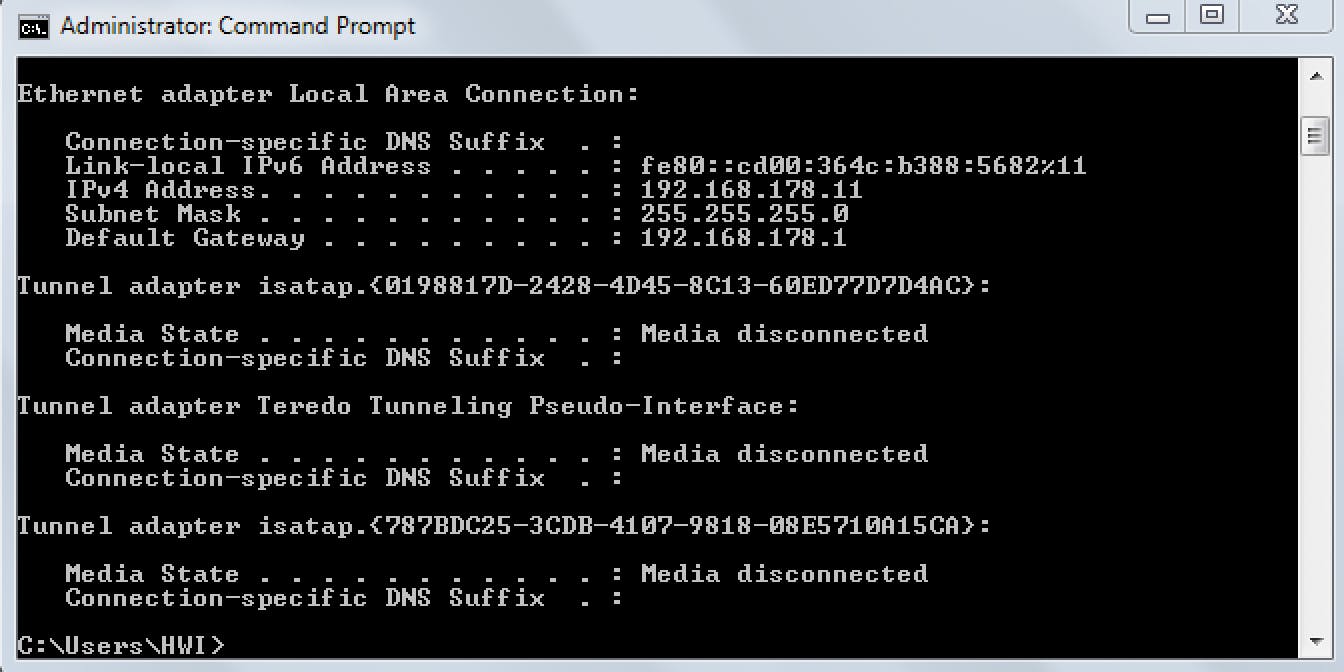Close the Command Prompt window
The height and width of the screenshot is (672, 1344).
point(1286,15)
